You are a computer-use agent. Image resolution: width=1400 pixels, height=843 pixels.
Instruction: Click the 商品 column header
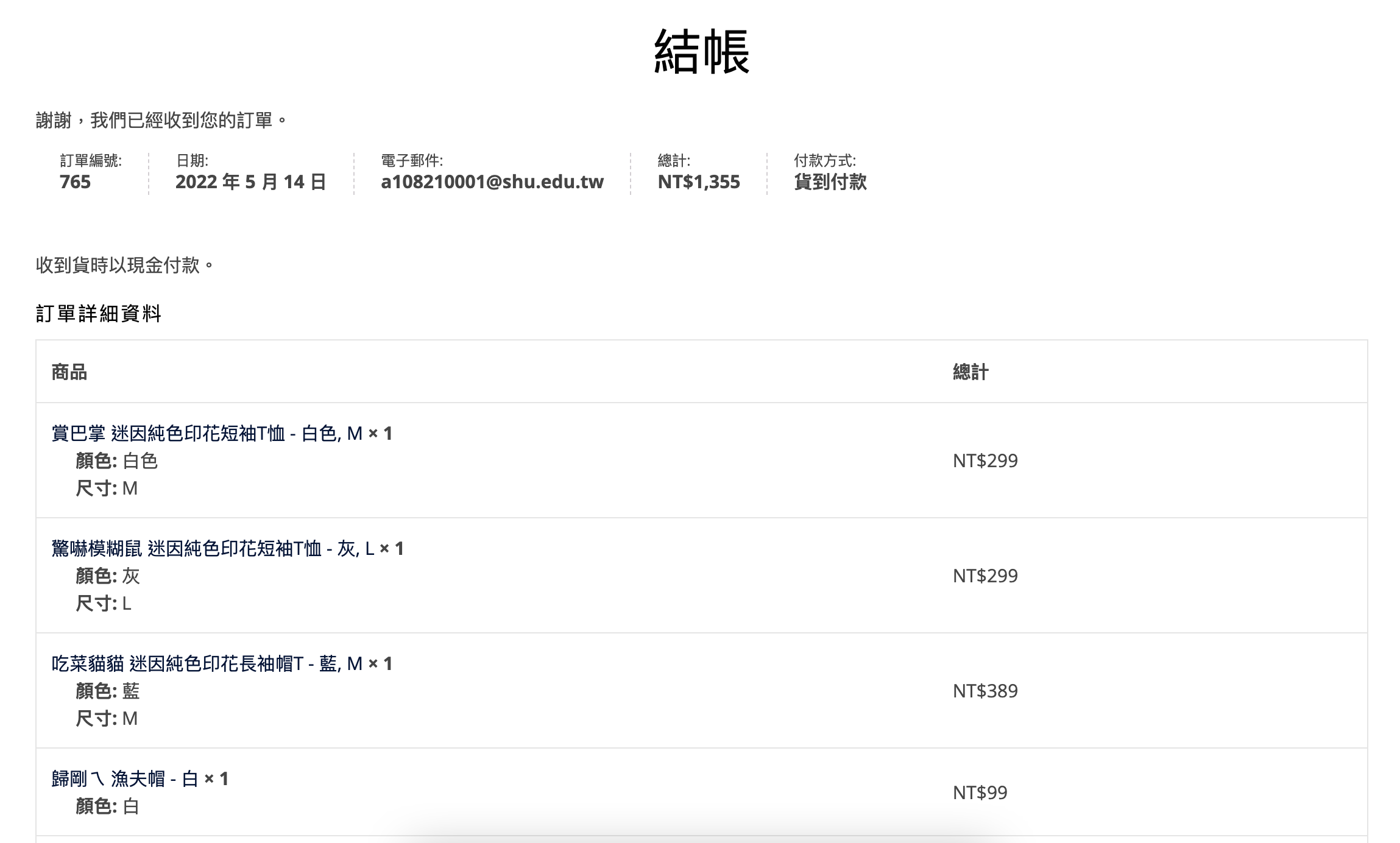tap(69, 372)
